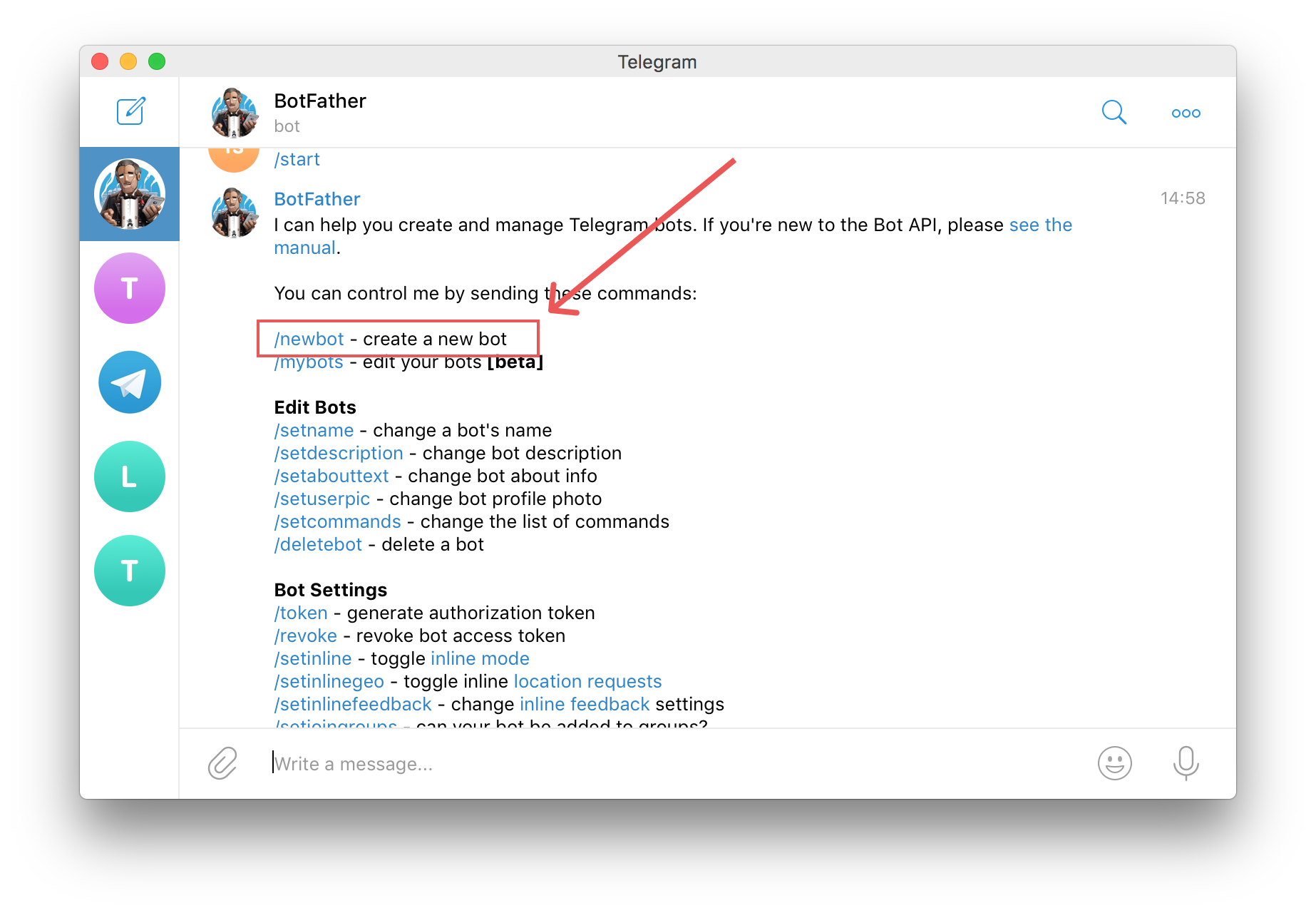
Task: Open the "inline mode" link
Action: tap(480, 659)
